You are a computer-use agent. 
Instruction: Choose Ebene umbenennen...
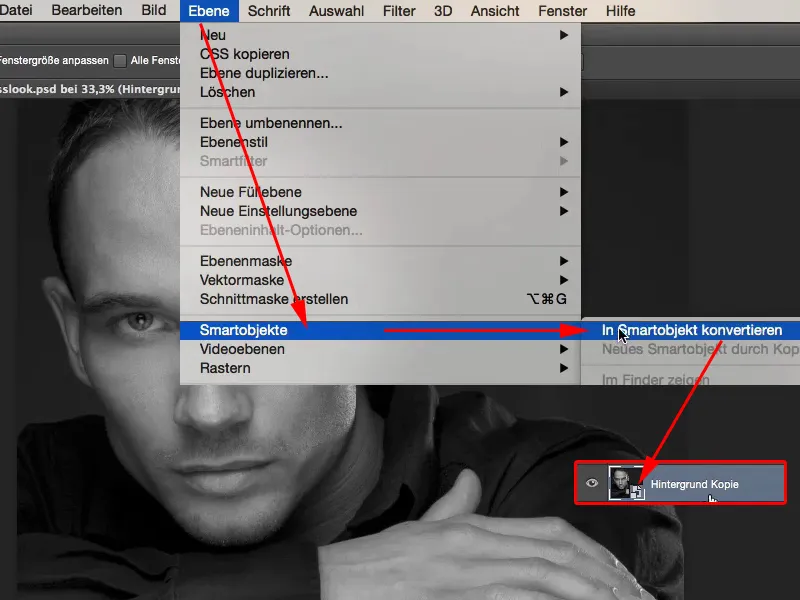[380, 123]
